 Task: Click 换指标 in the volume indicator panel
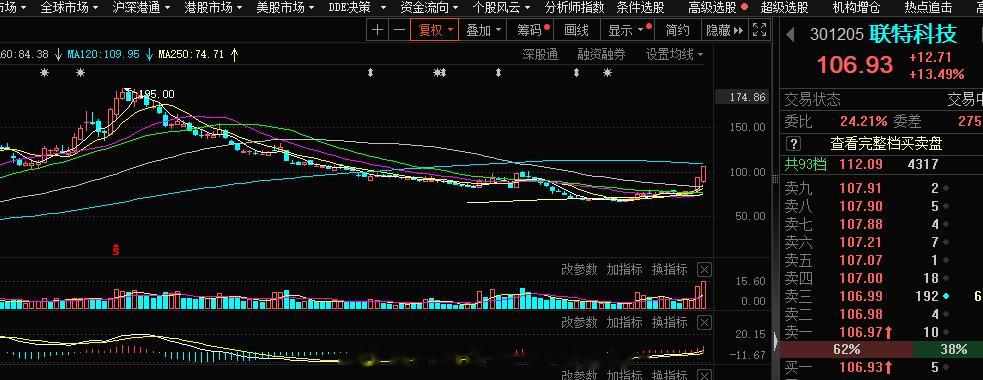click(x=670, y=270)
